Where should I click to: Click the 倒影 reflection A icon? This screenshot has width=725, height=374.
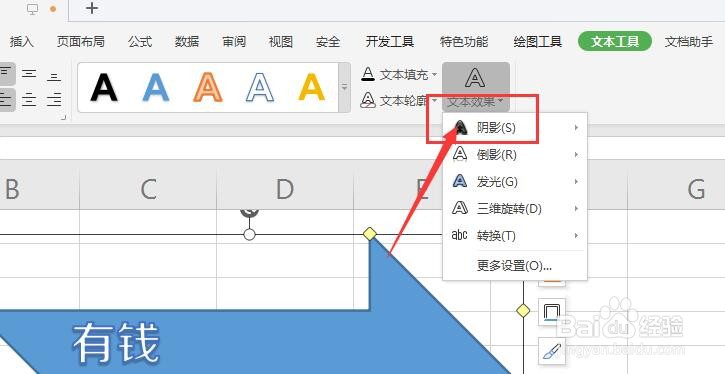[460, 154]
